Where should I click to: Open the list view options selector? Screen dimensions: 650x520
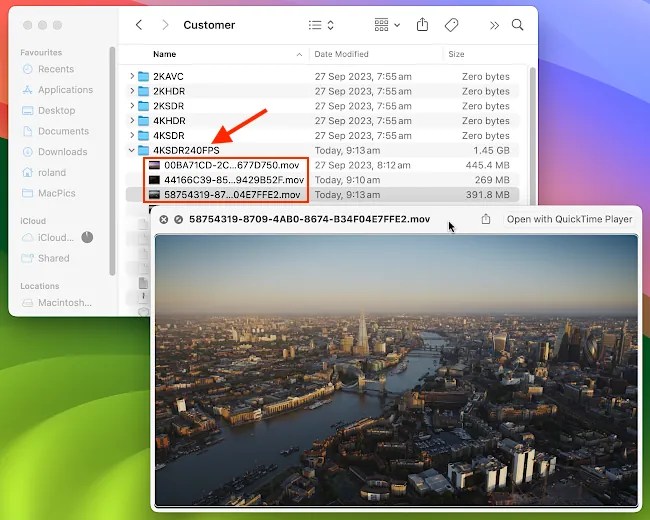pos(321,25)
